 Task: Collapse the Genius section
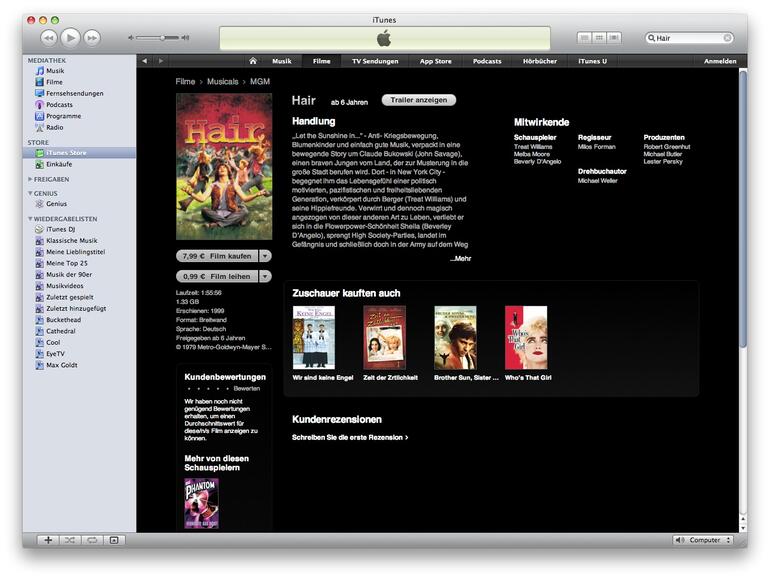(30, 193)
